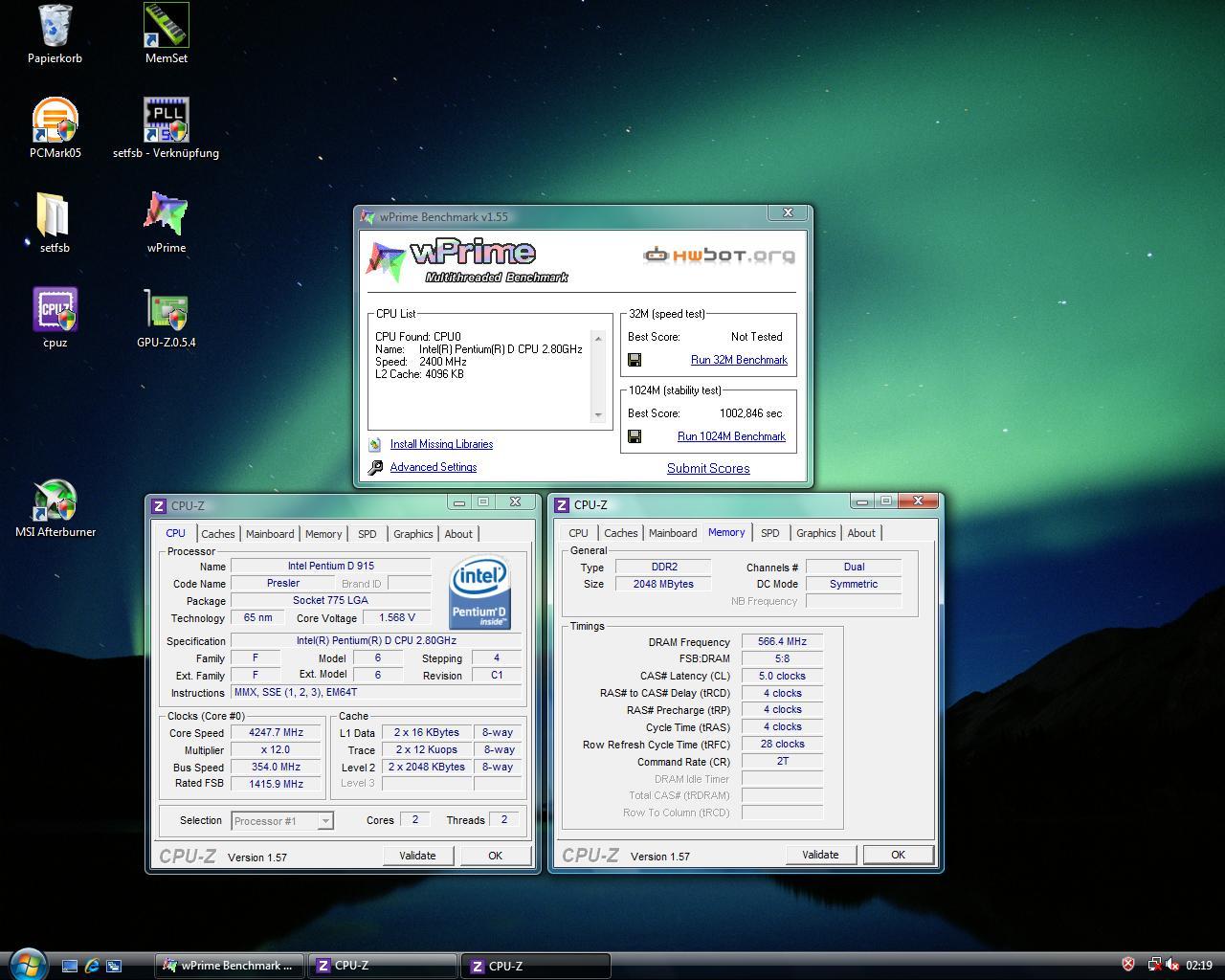Open SPD tab in right CPU-Z window

coord(770,533)
